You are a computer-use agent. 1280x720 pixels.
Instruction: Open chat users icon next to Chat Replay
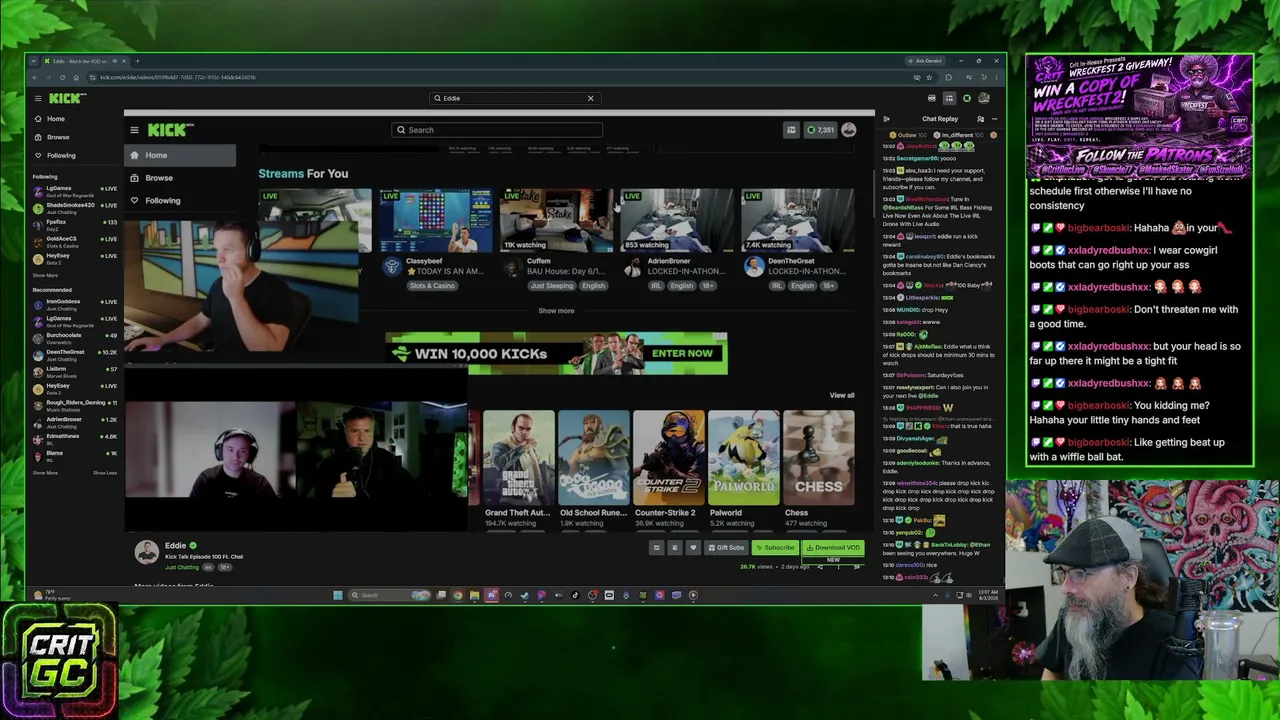click(x=980, y=119)
